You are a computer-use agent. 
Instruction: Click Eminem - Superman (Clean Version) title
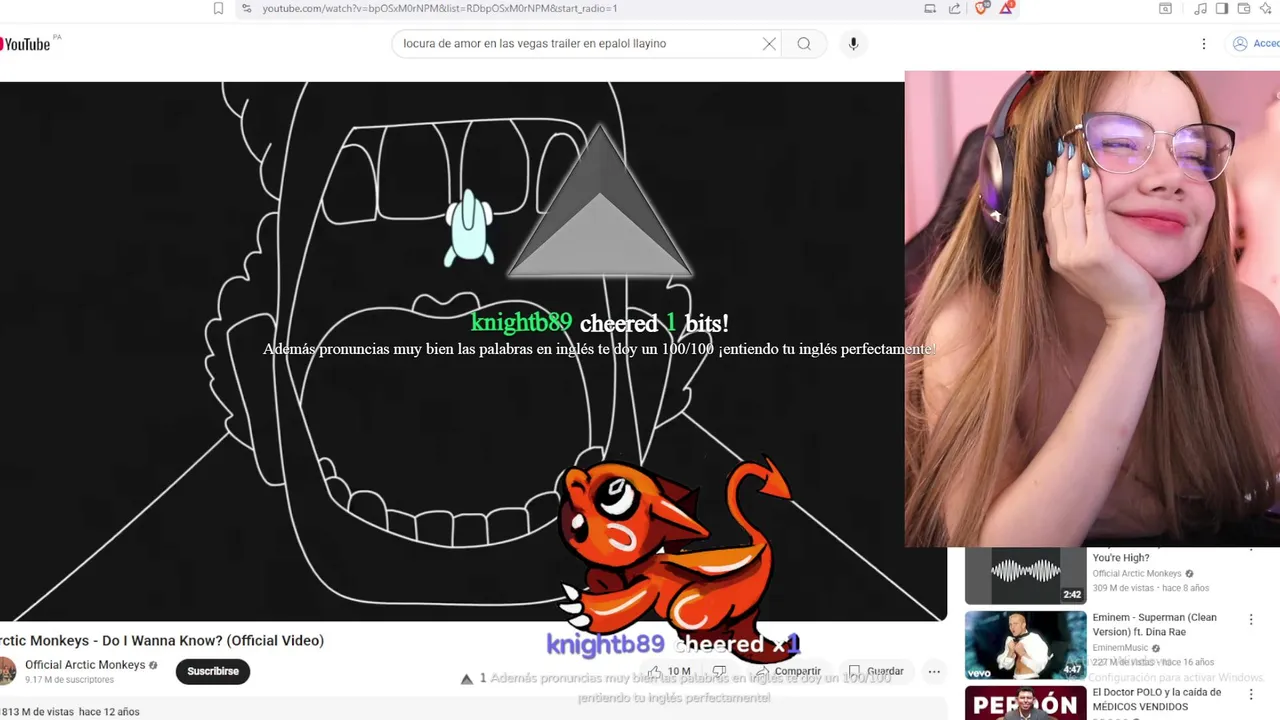[1155, 624]
